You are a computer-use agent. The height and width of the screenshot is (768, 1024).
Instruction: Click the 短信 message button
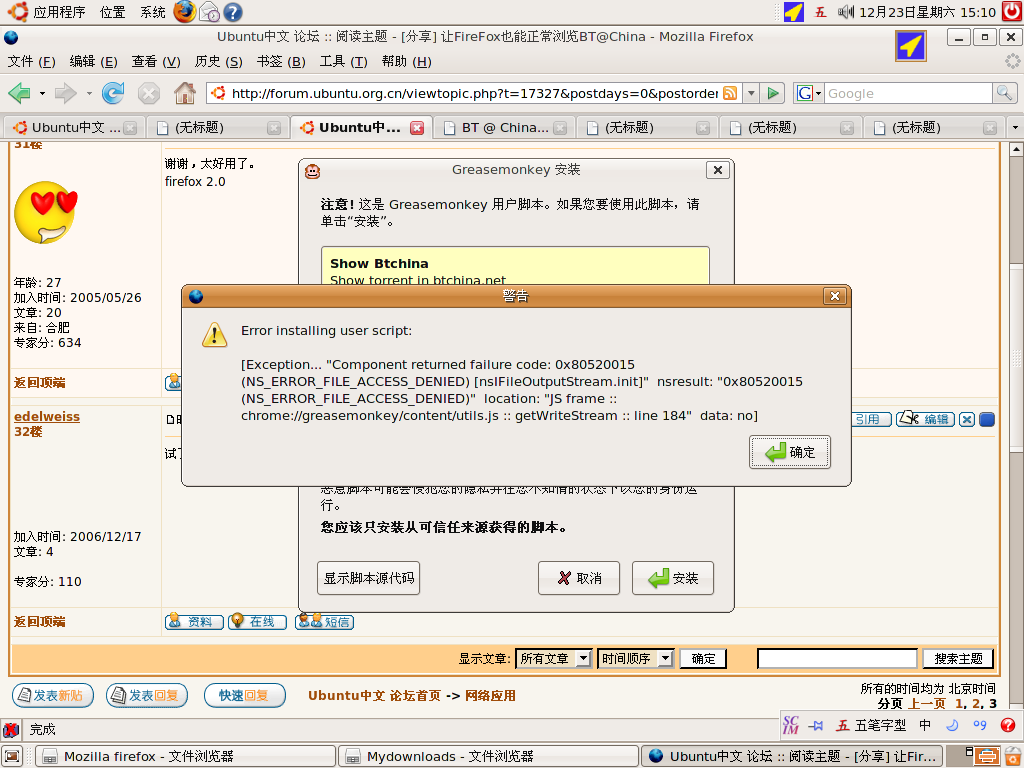[x=325, y=622]
